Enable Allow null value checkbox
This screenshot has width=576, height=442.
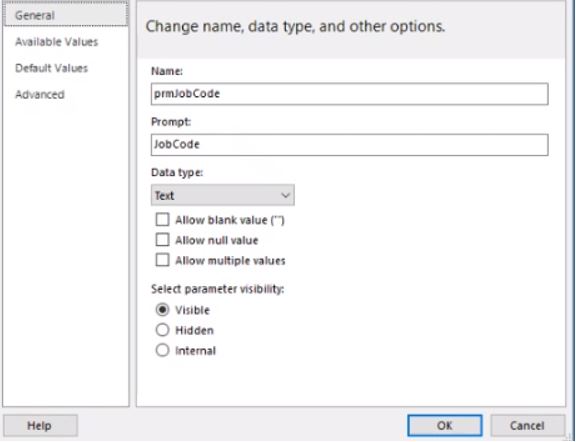click(162, 240)
